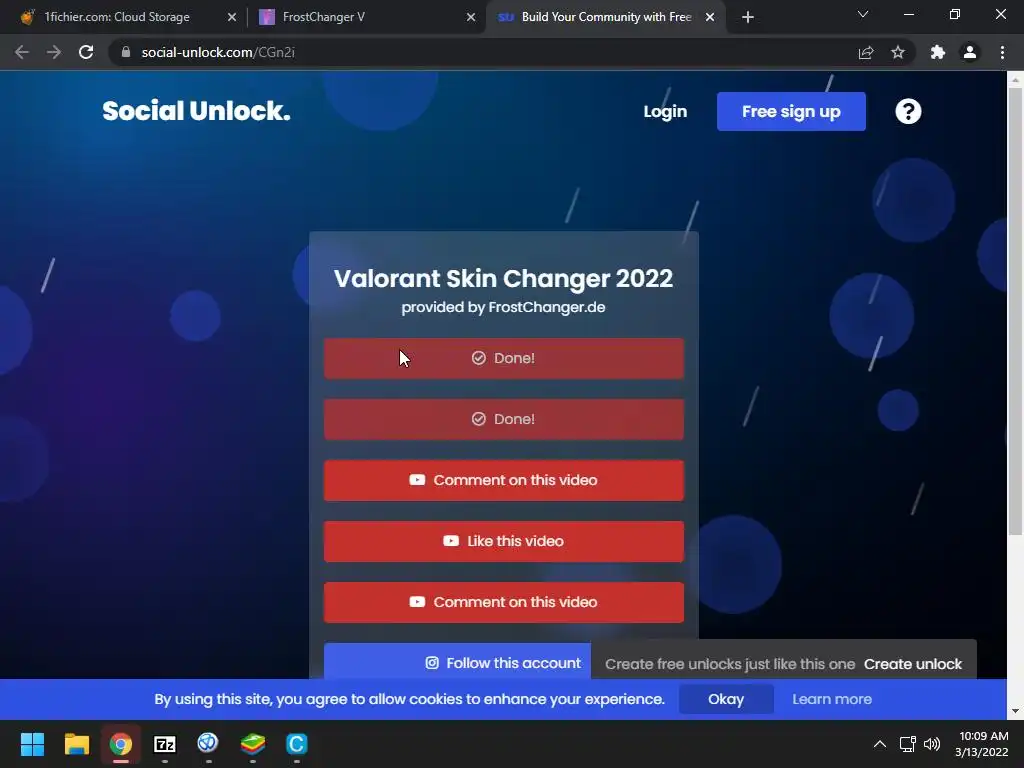The image size is (1024, 768).
Task: Click the Chrome taskbar icon
Action: [121, 743]
